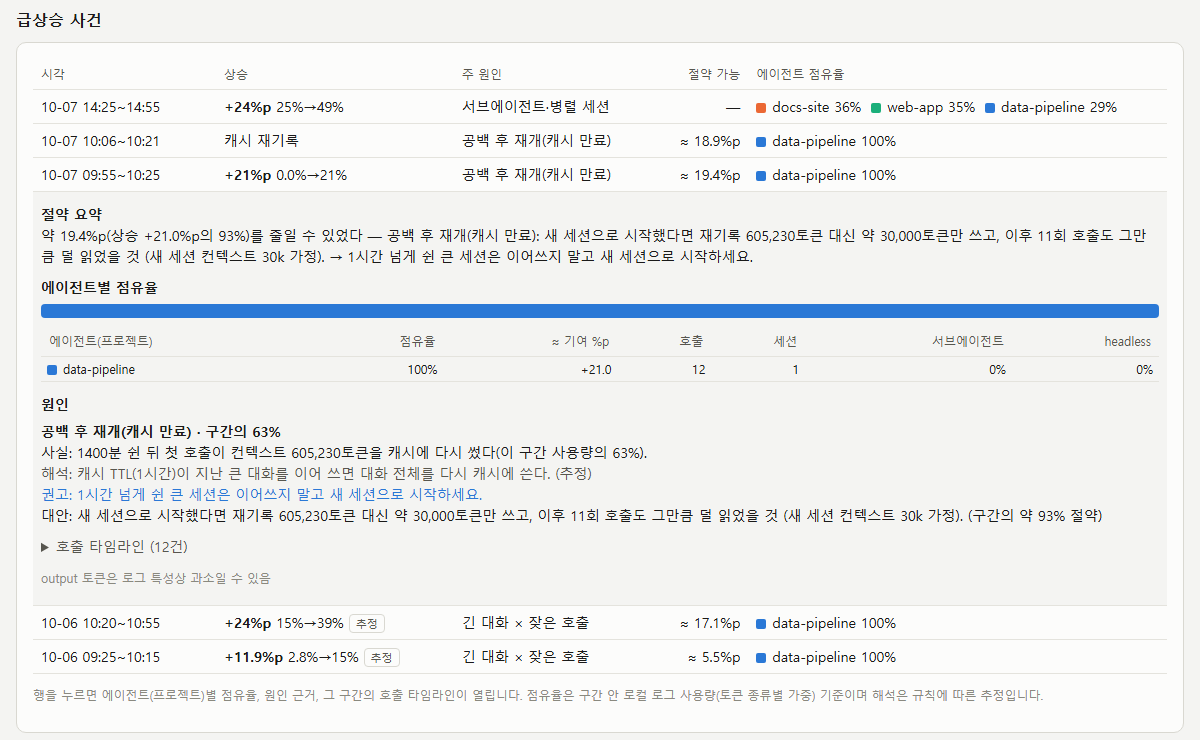Click the green web-app color square
The width and height of the screenshot is (1200, 740).
(x=876, y=107)
